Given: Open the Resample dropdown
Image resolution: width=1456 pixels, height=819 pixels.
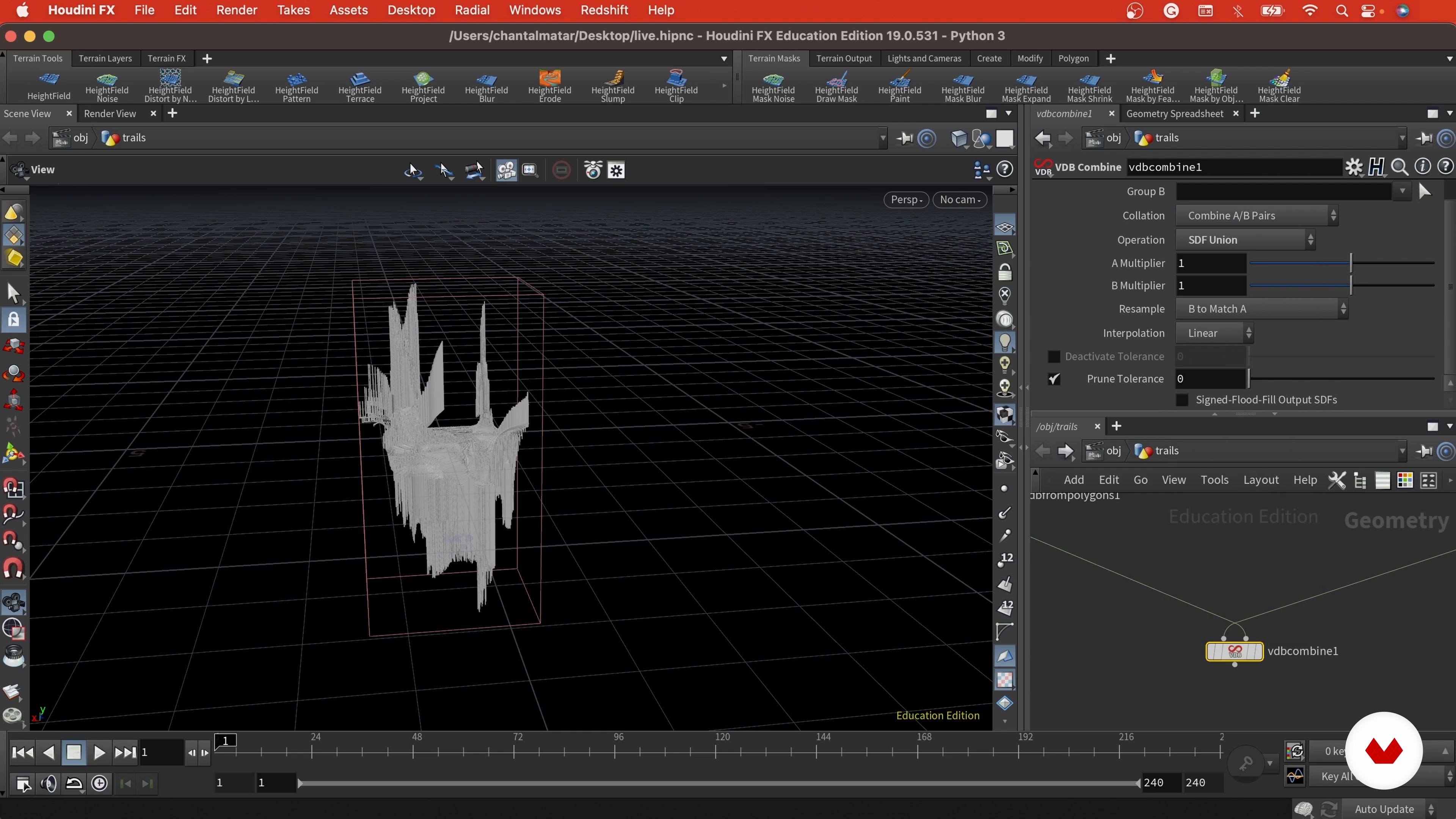Looking at the screenshot, I should pos(1261,309).
